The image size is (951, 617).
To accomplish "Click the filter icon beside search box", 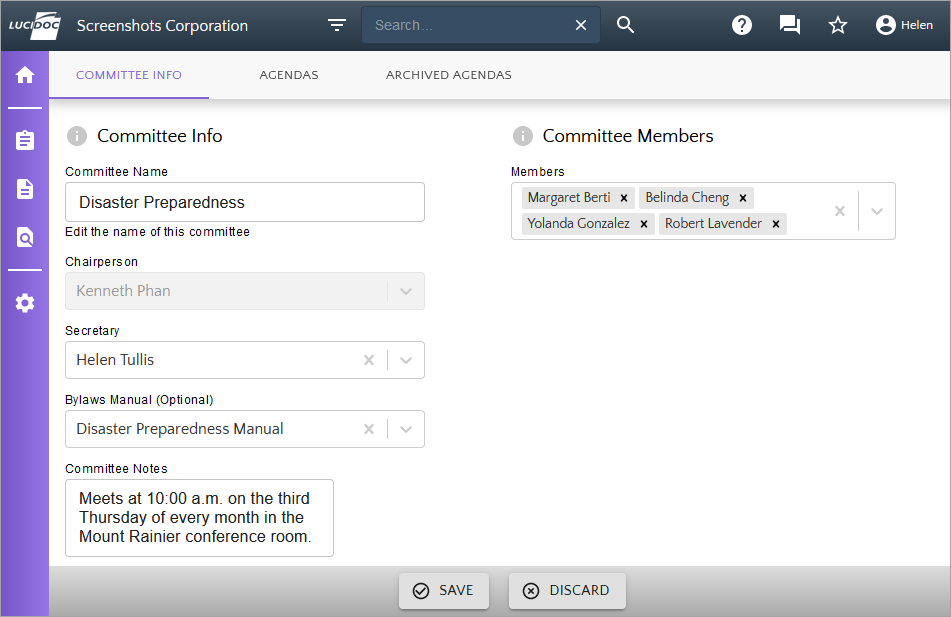I will pyautogui.click(x=337, y=25).
